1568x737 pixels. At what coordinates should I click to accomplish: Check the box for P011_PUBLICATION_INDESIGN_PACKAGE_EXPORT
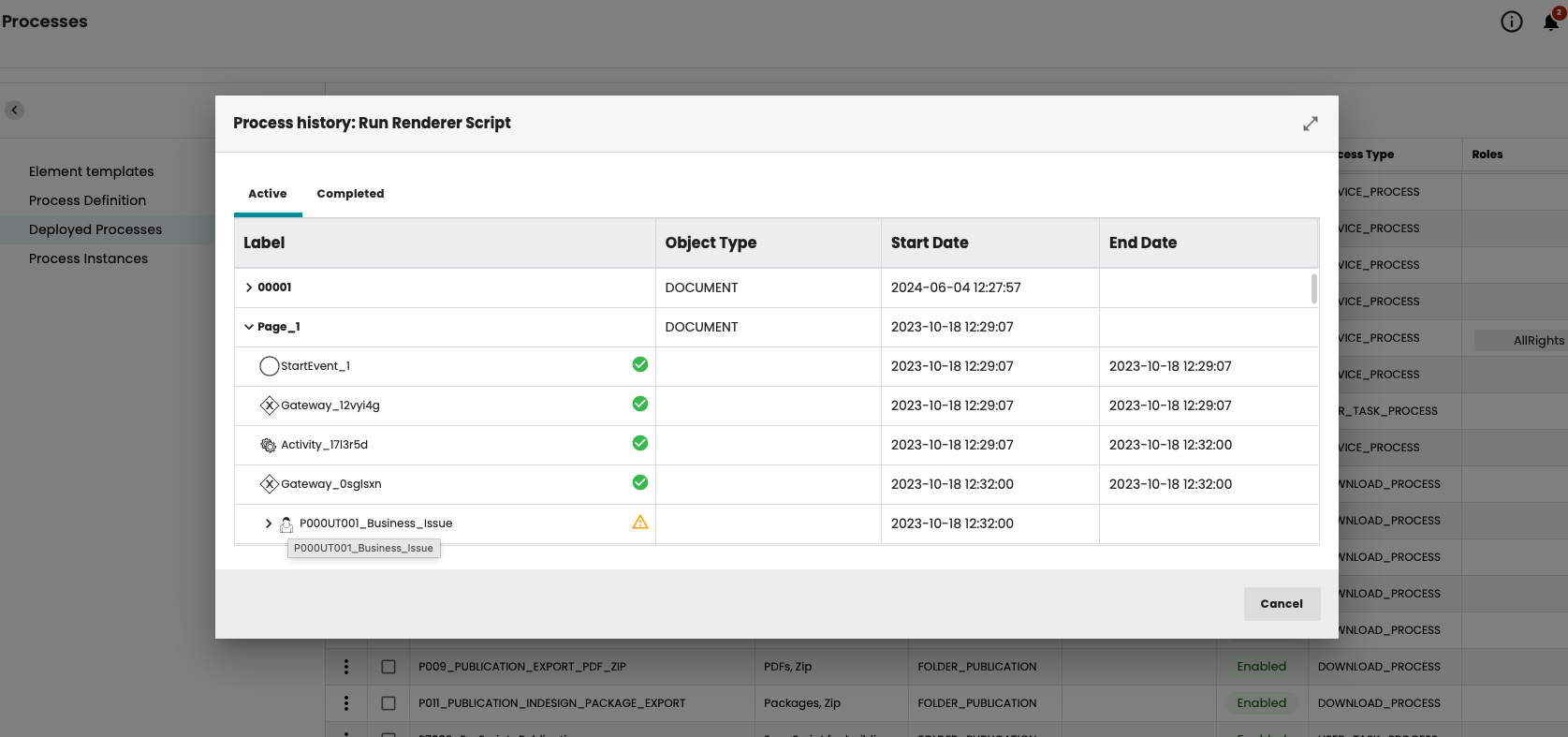coord(388,703)
